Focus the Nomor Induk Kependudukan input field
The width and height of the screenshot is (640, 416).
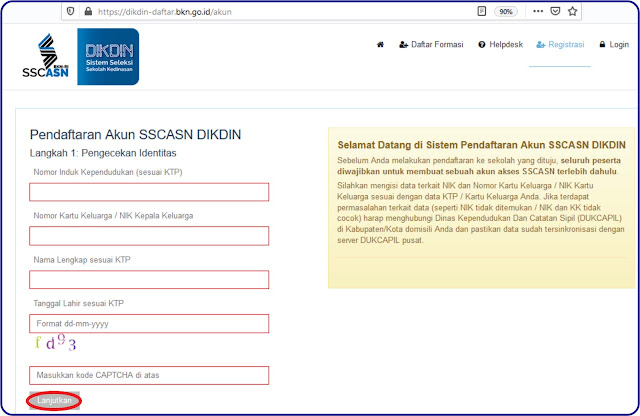[x=149, y=192]
